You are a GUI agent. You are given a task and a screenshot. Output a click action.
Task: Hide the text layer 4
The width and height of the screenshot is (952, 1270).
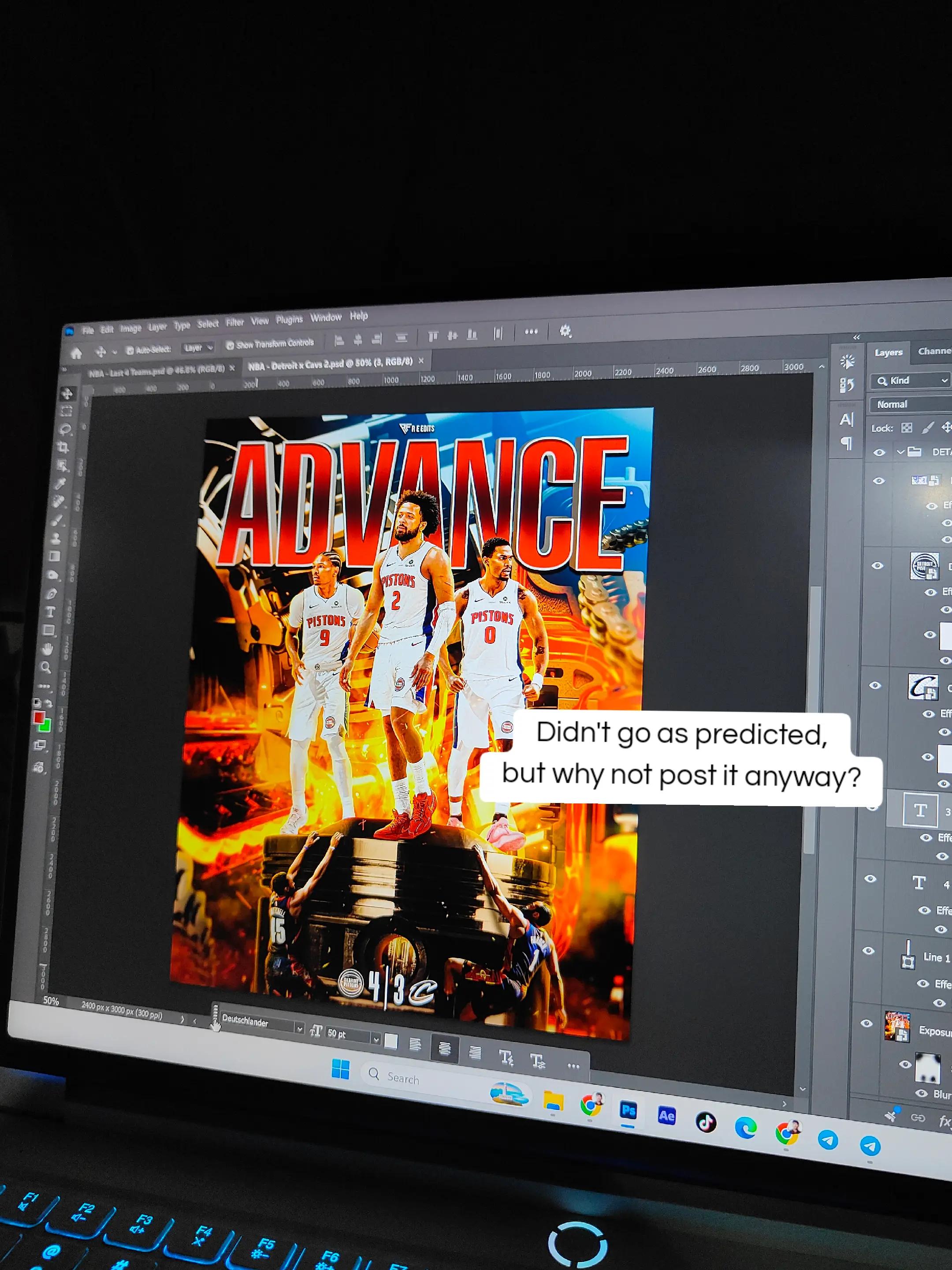(x=870, y=878)
